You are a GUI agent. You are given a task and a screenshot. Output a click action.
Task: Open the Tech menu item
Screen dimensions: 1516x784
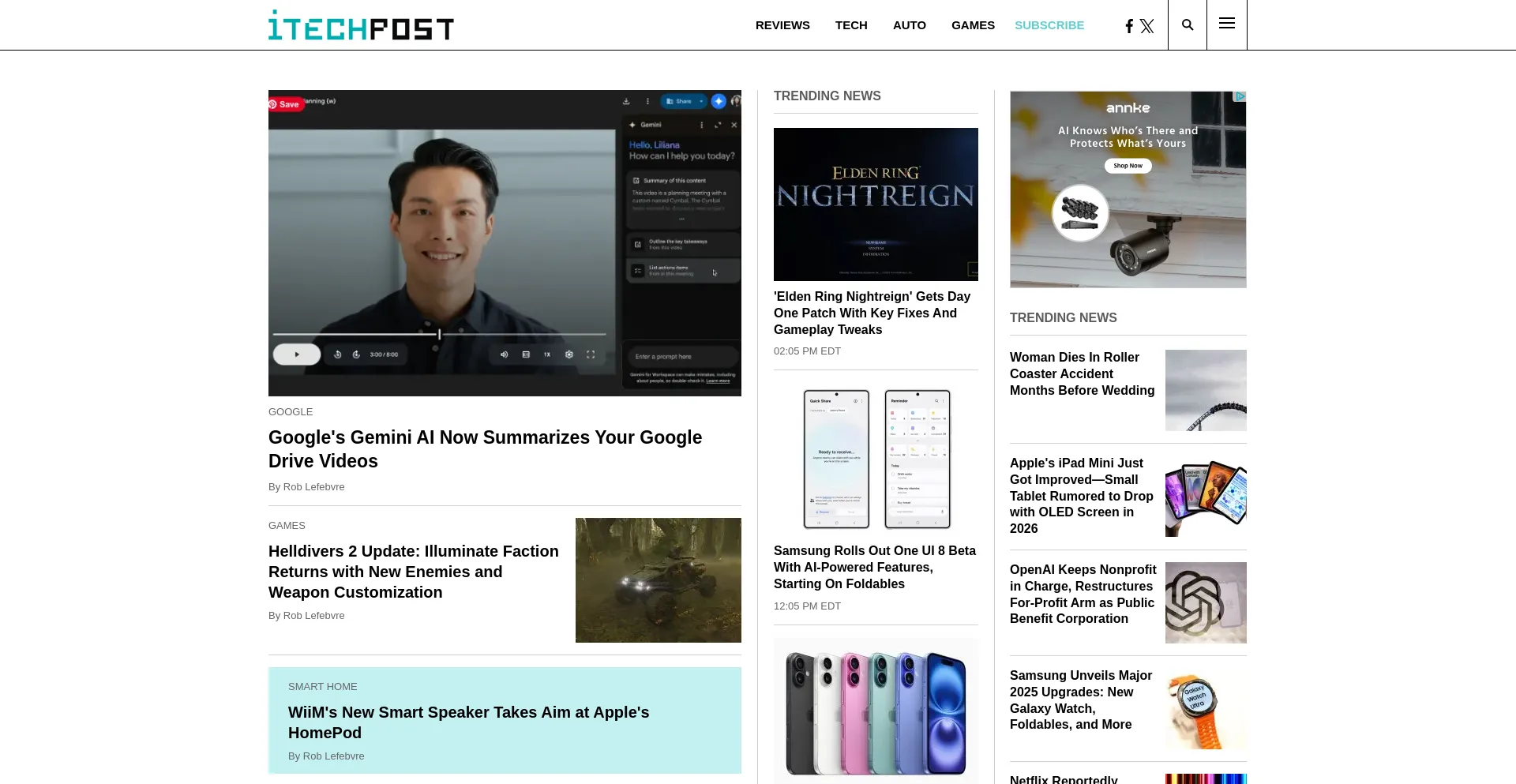pos(851,25)
